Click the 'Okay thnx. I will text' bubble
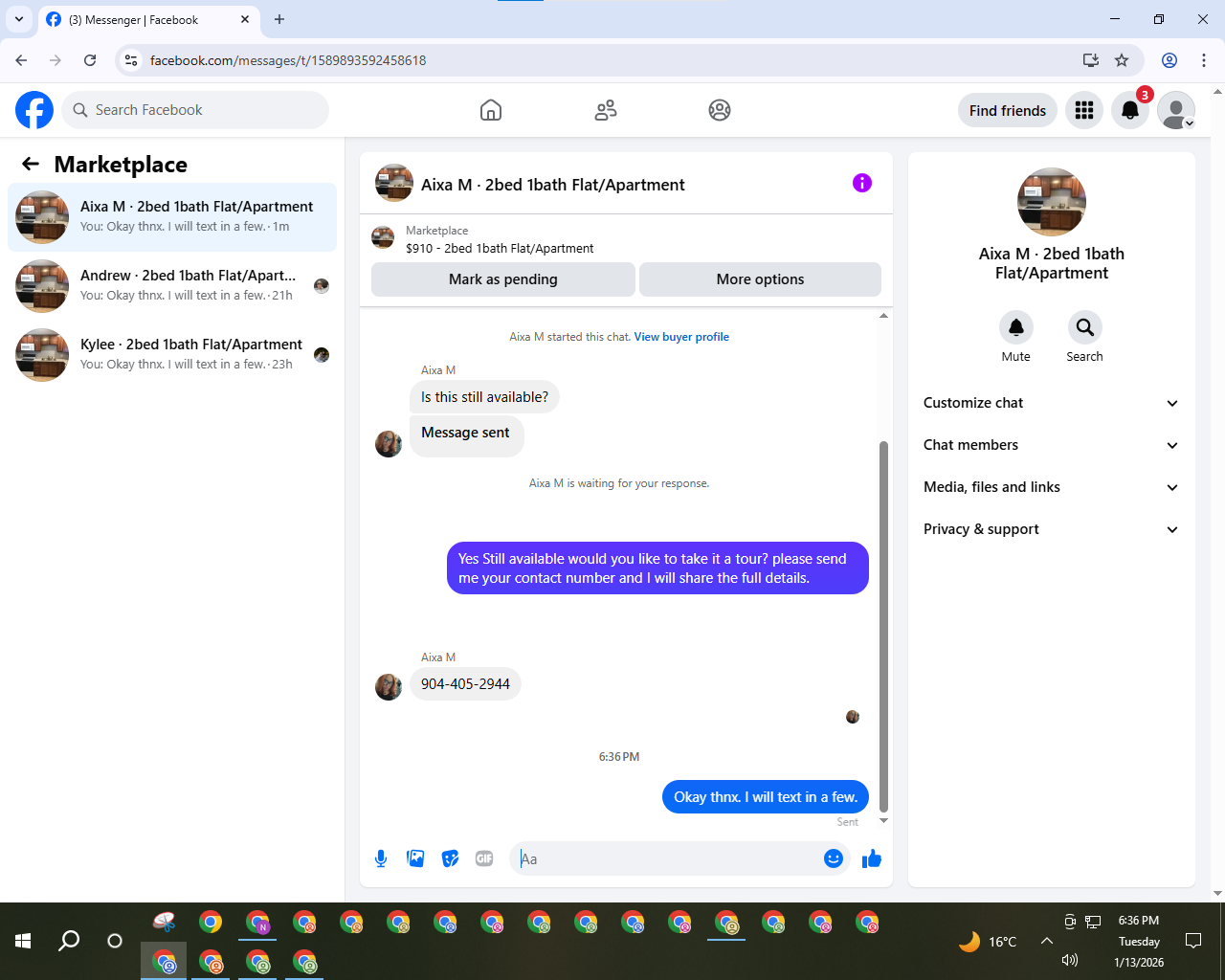The height and width of the screenshot is (980, 1225). [x=766, y=797]
